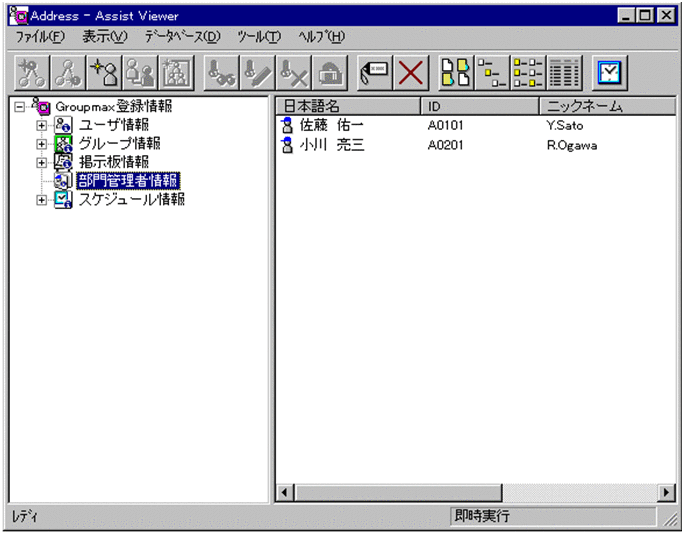Open the ファイル(F) menu
The width and height of the screenshot is (685, 536).
(40, 37)
